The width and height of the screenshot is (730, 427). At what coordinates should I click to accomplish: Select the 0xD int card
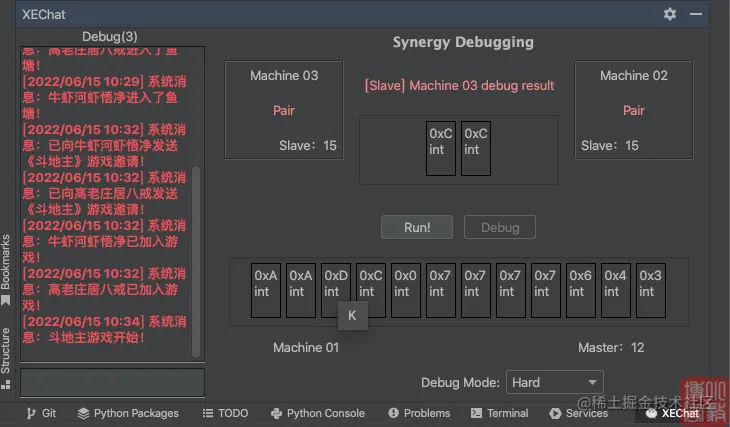(336, 290)
